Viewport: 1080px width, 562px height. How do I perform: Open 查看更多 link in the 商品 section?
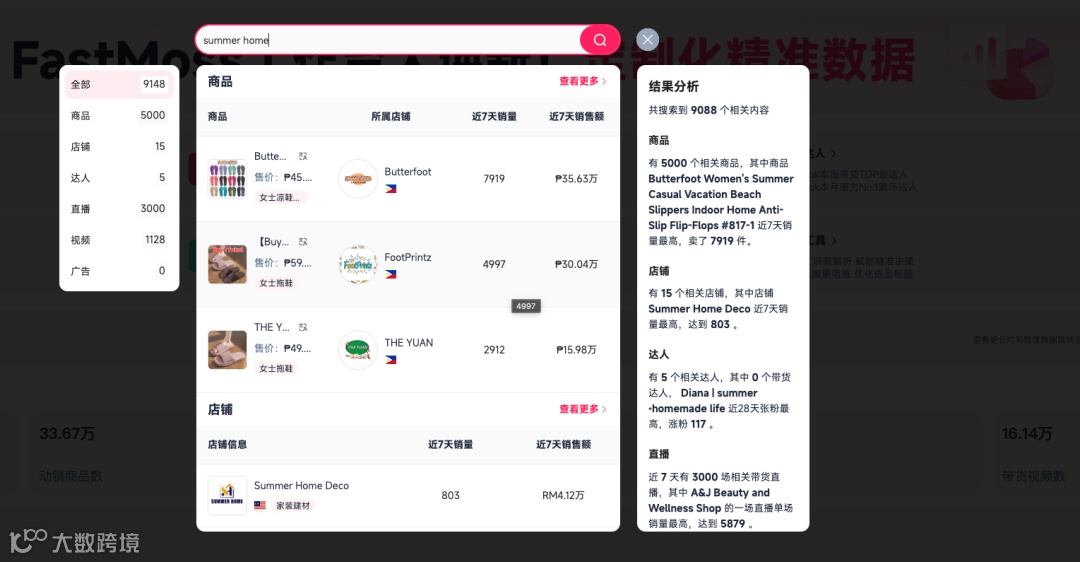click(x=583, y=81)
